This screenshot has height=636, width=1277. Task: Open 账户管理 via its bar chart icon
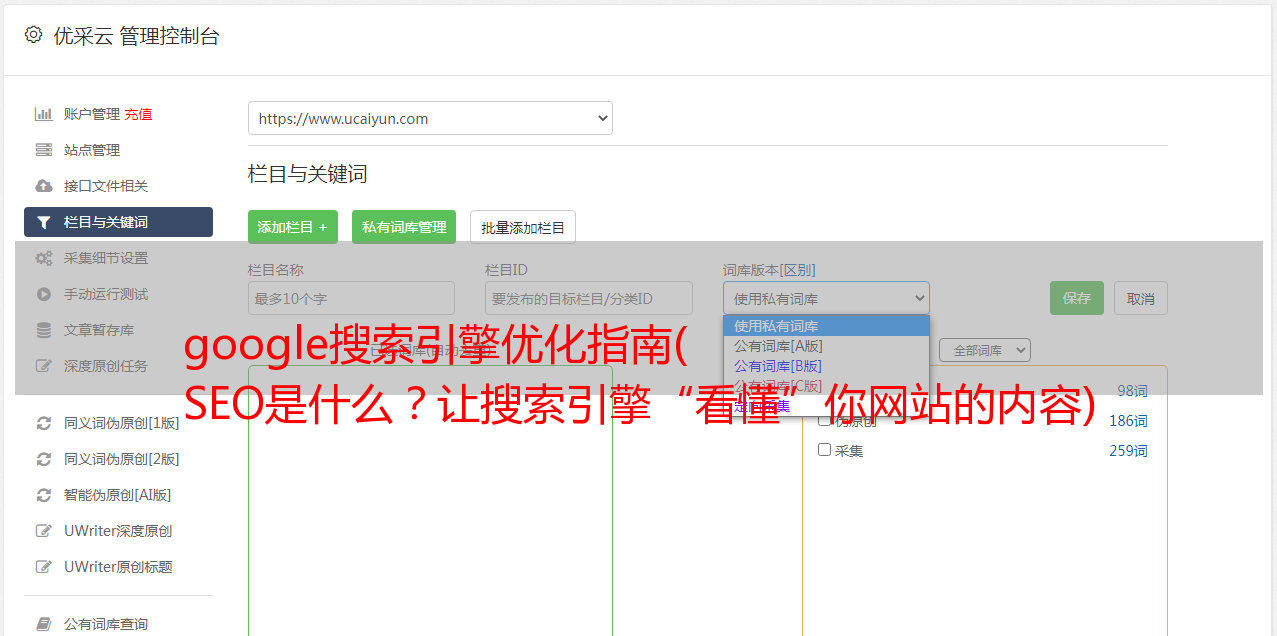[44, 114]
